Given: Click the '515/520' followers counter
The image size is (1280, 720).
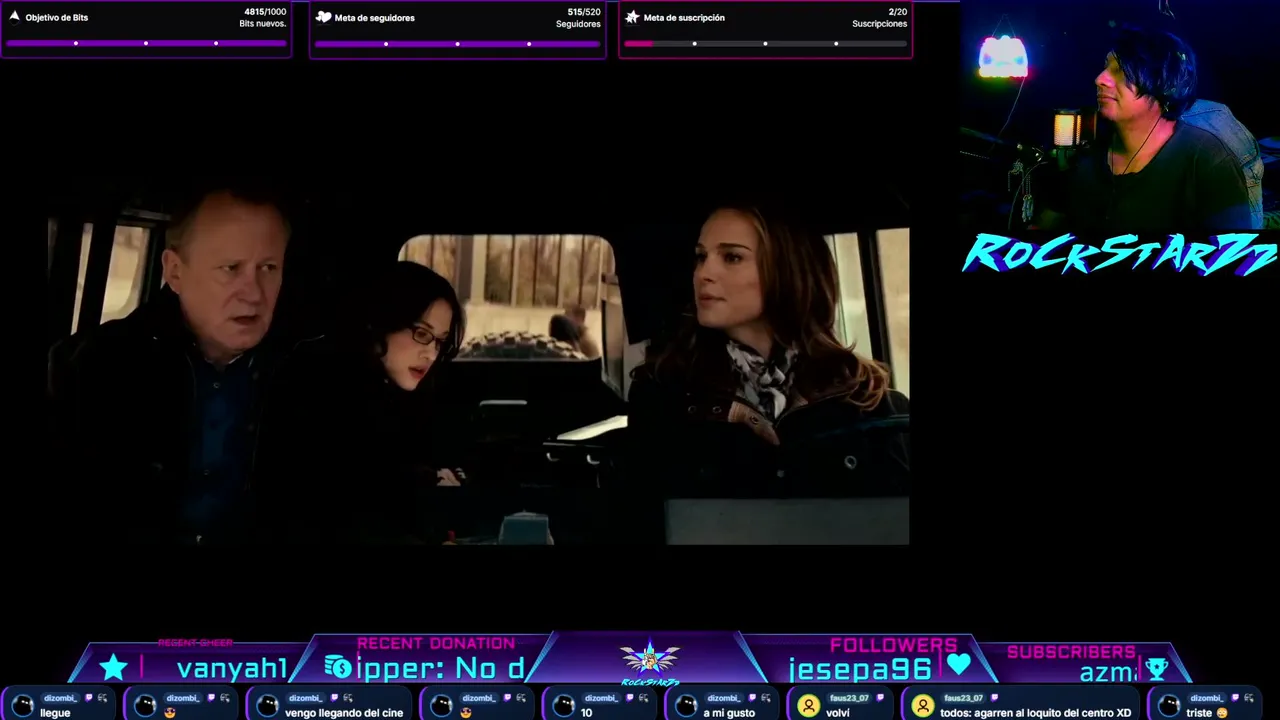Looking at the screenshot, I should (584, 12).
